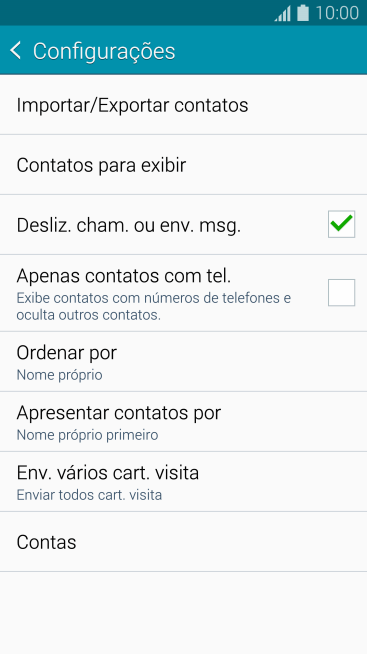Tap the back arrow icon
This screenshot has height=654, width=367.
15,51
